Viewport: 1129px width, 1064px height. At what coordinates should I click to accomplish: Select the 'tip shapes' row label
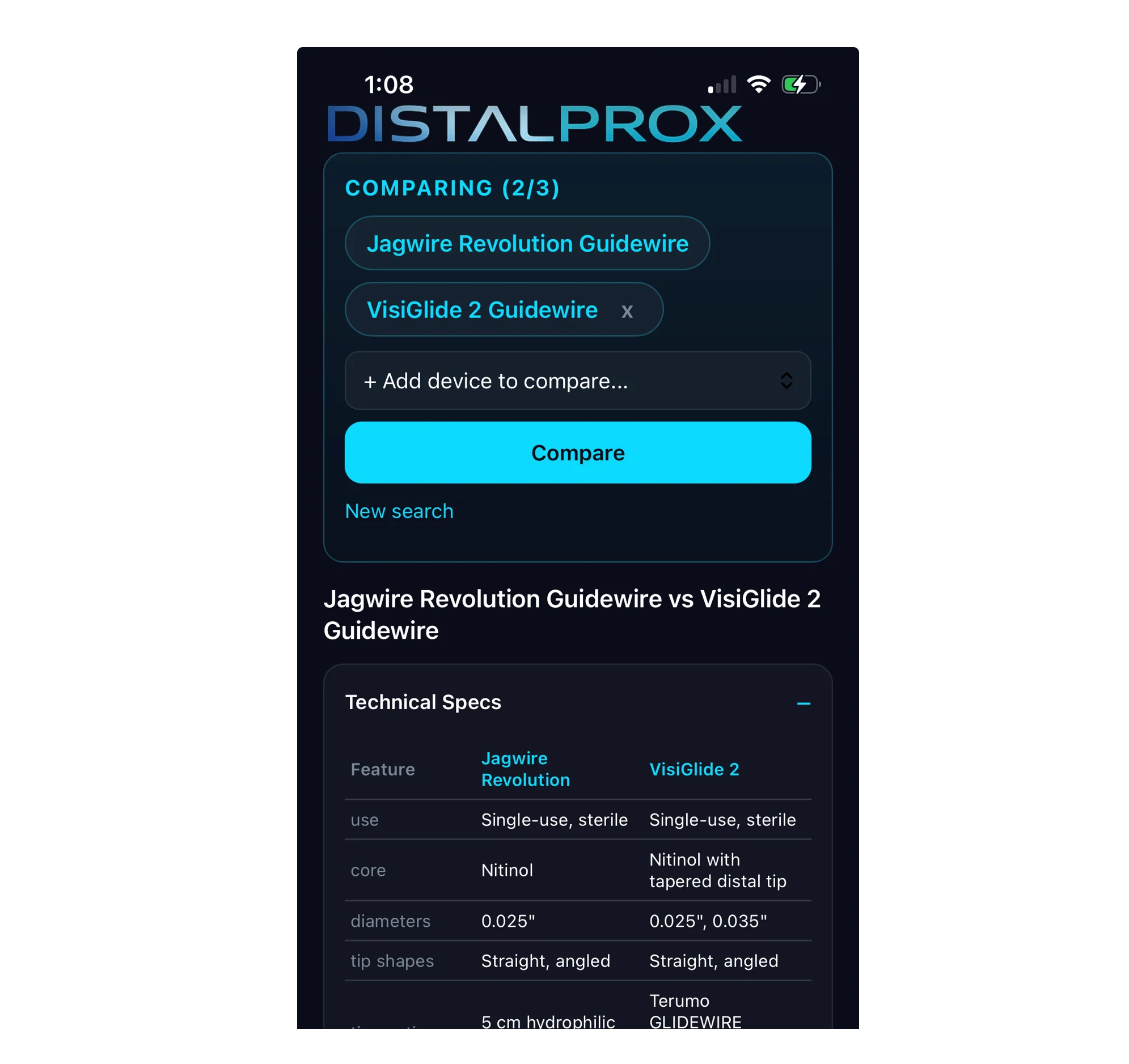(x=392, y=961)
